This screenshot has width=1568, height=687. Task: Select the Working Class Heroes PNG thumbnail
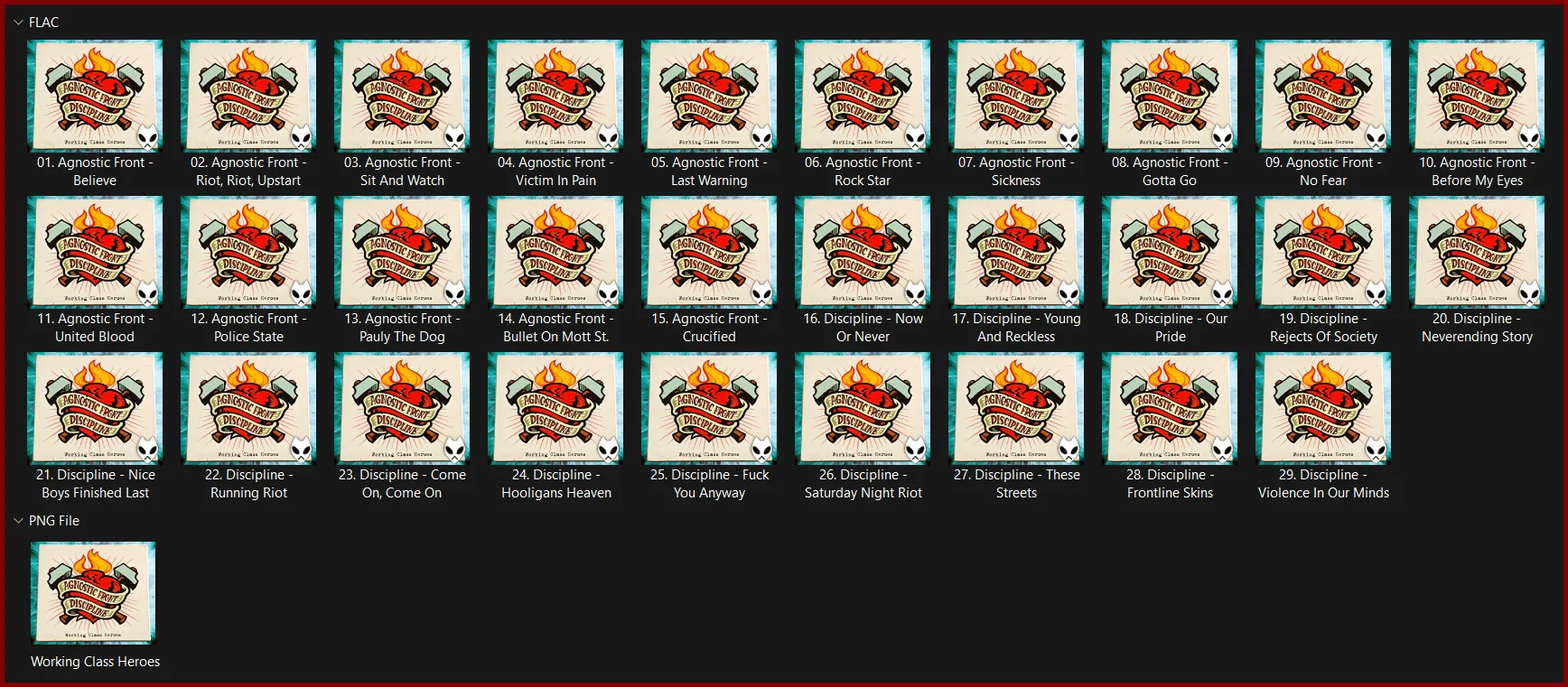pos(93,593)
